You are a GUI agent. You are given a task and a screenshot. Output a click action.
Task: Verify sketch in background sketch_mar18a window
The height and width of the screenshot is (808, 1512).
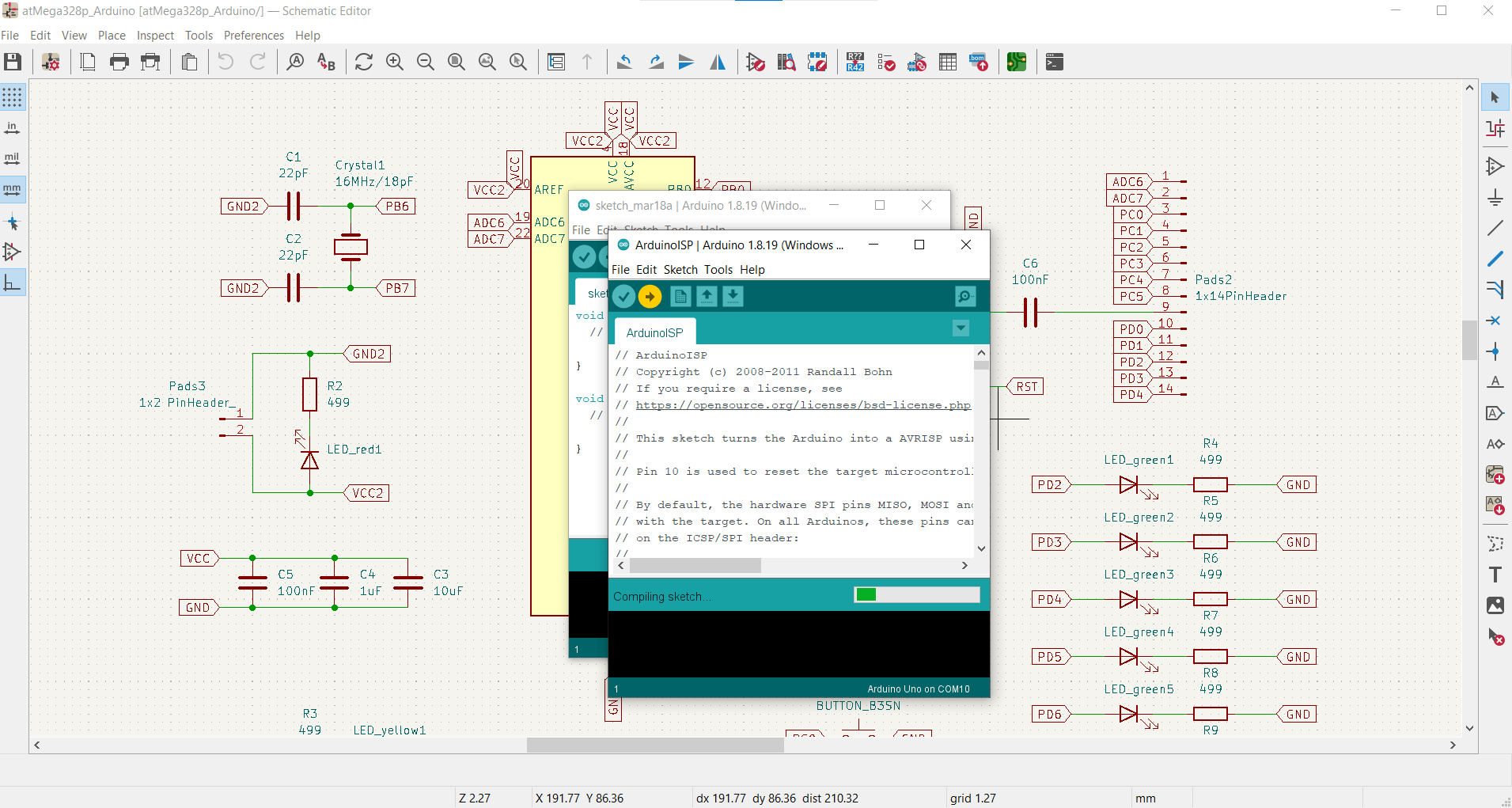tap(584, 256)
